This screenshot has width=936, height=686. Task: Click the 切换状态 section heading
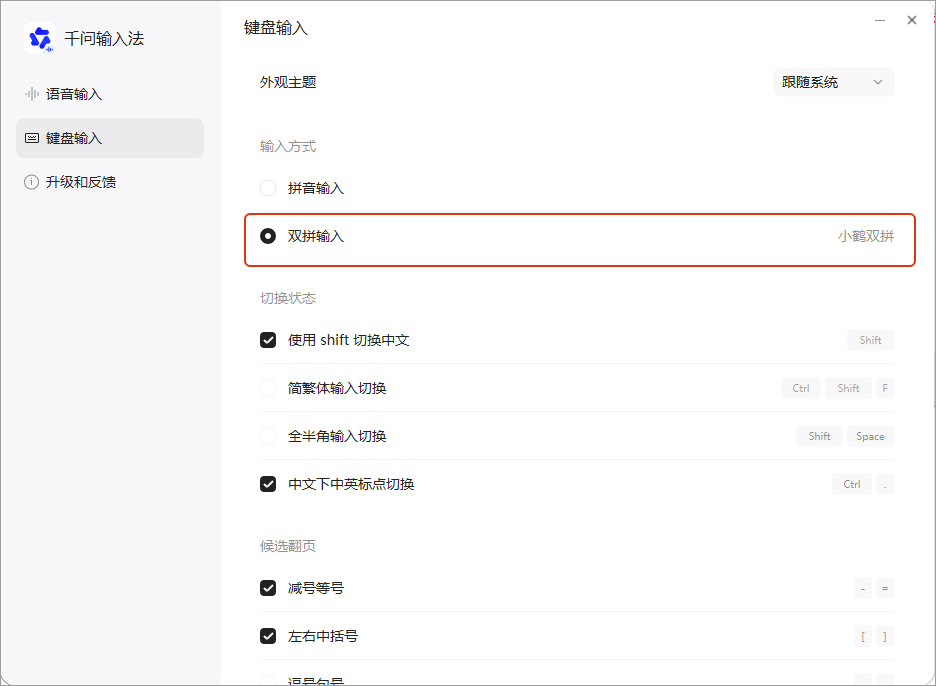click(288, 298)
